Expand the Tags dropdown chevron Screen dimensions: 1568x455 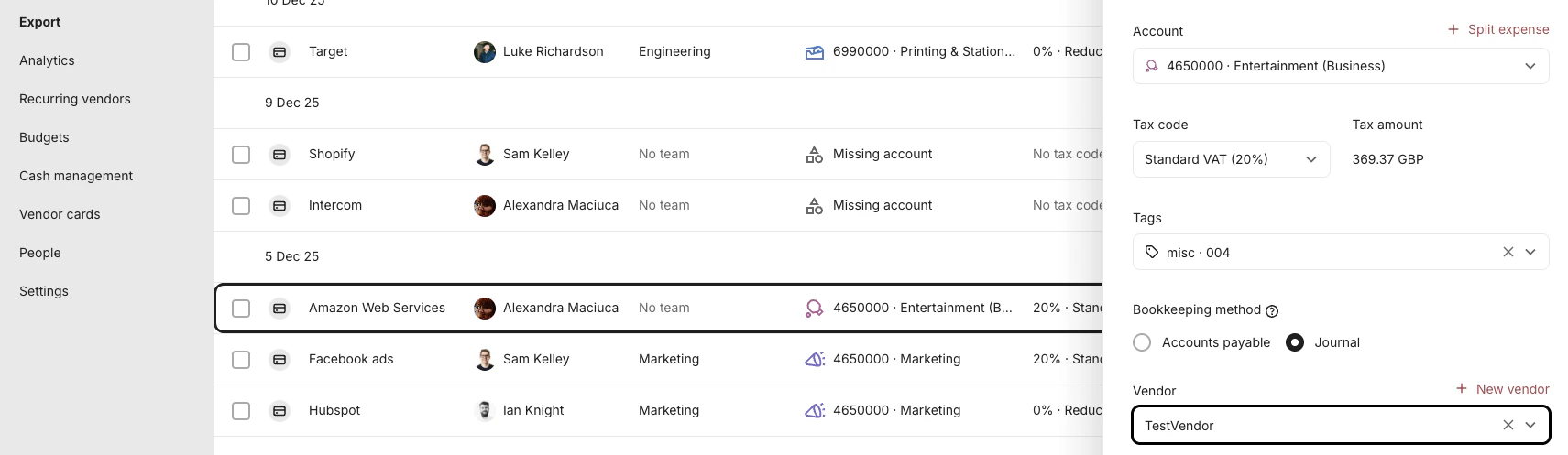click(1530, 252)
